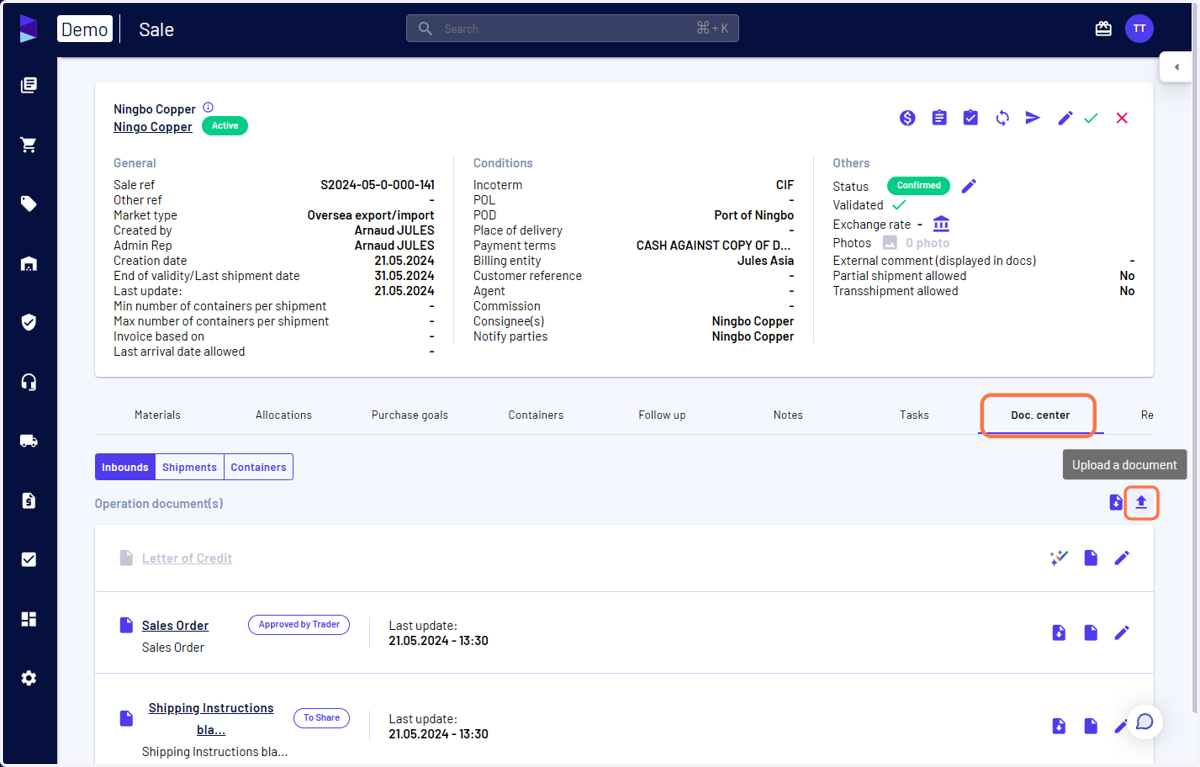Switch to the Notes tab
The image size is (1200, 767).
pos(788,415)
